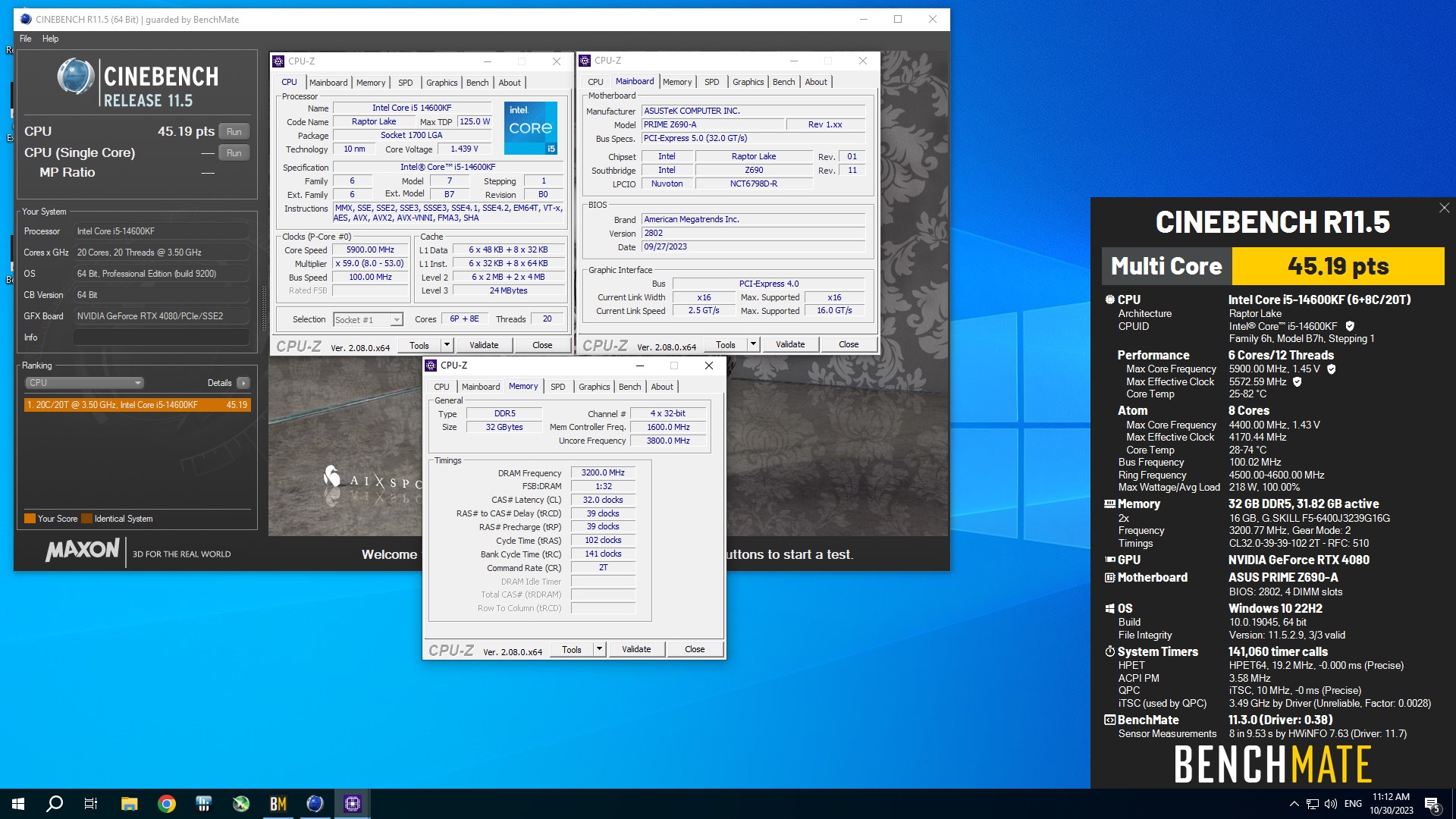Open Memory tab in CPU-Z Mainboard window
This screenshot has width=1456, height=819.
(x=677, y=82)
